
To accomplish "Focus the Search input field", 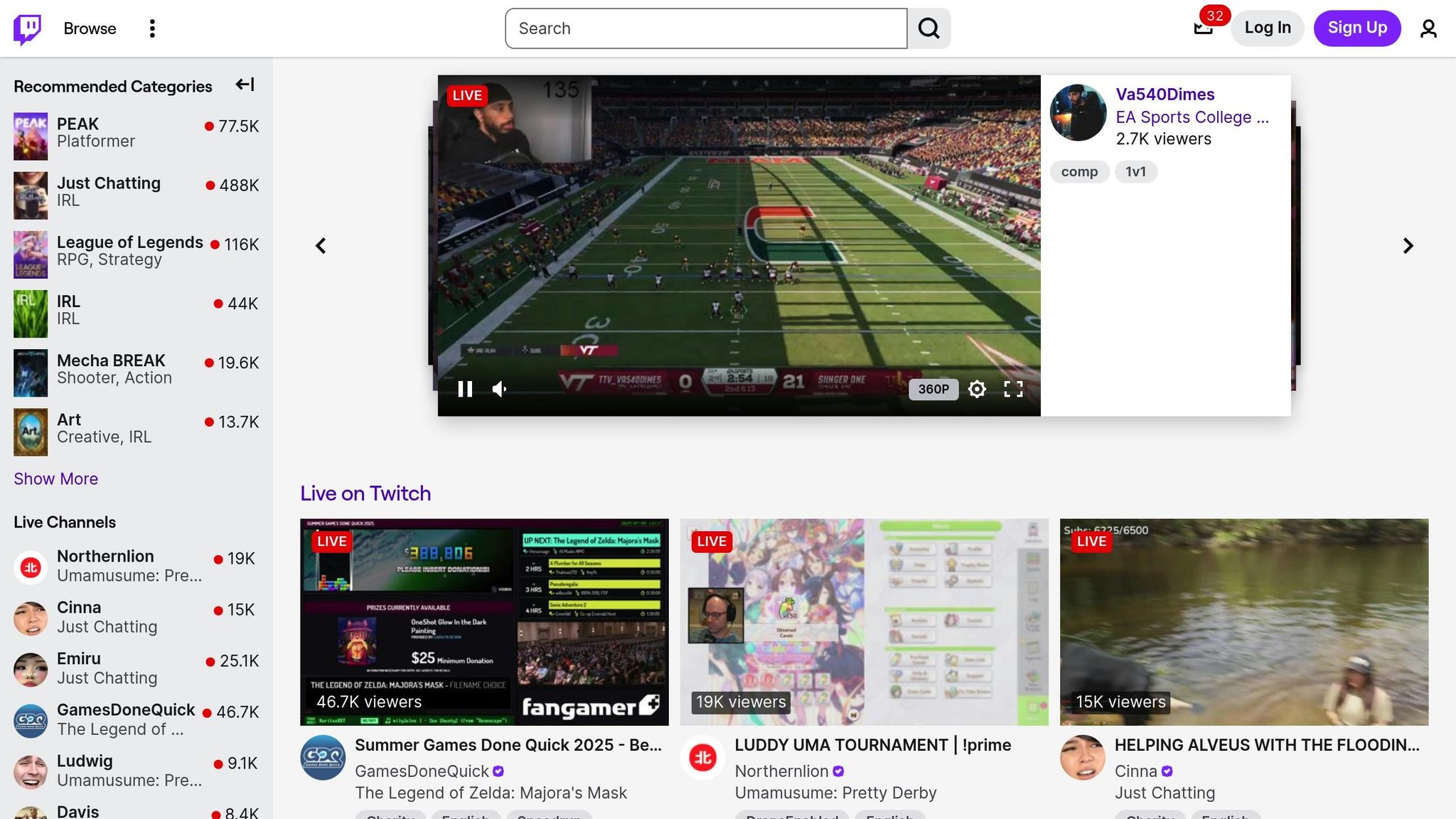I will pyautogui.click(x=706, y=28).
